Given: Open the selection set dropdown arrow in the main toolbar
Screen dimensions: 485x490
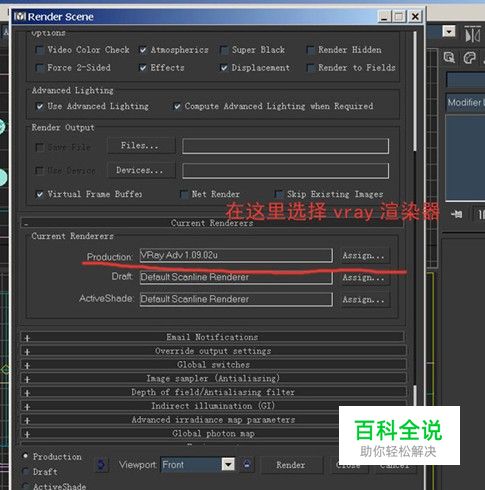Looking at the screenshot, I should [449, 32].
